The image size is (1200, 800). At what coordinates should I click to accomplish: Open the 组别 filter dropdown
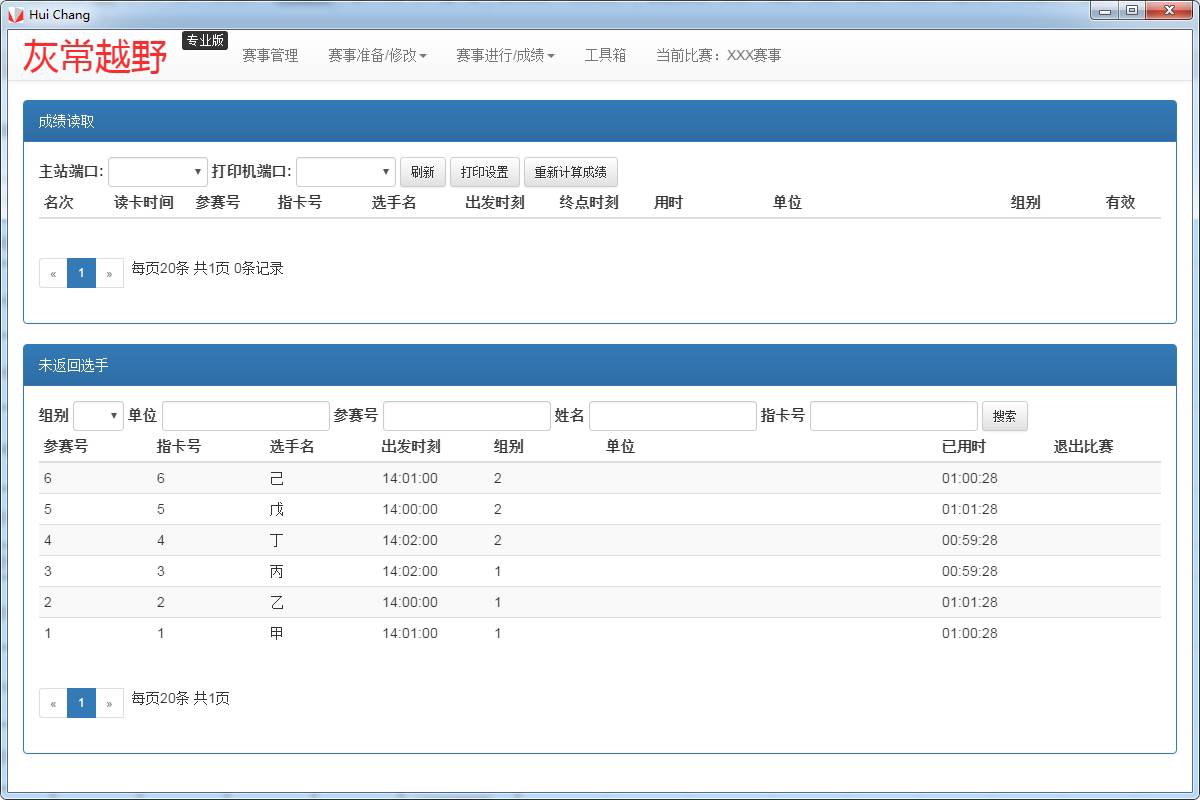[x=98, y=416]
